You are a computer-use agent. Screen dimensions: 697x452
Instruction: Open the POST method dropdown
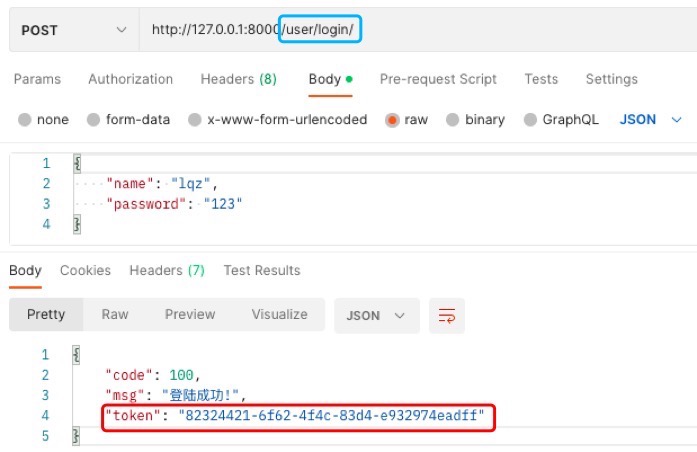(72, 30)
